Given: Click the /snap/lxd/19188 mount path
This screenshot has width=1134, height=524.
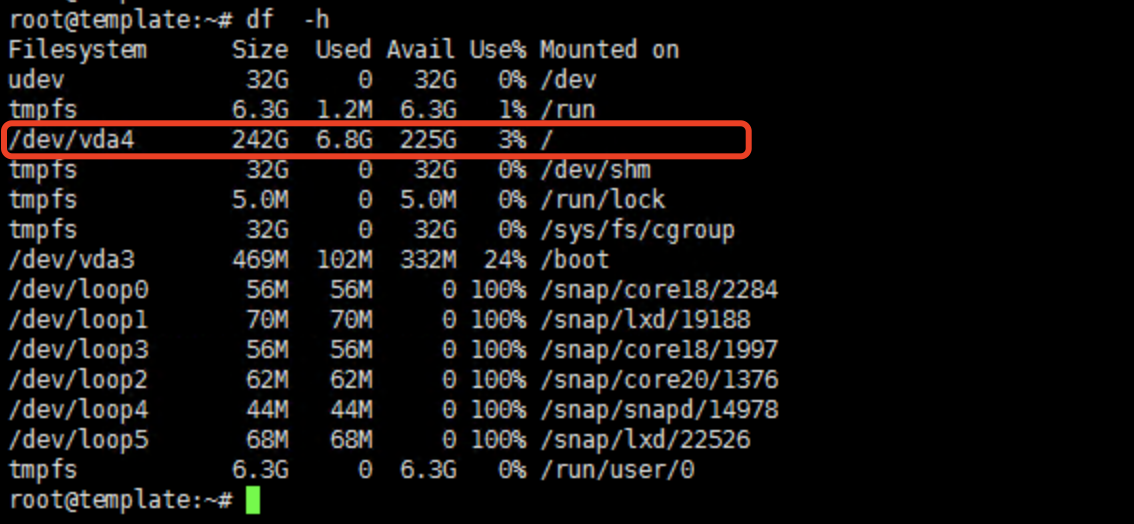Looking at the screenshot, I should coord(644,320).
